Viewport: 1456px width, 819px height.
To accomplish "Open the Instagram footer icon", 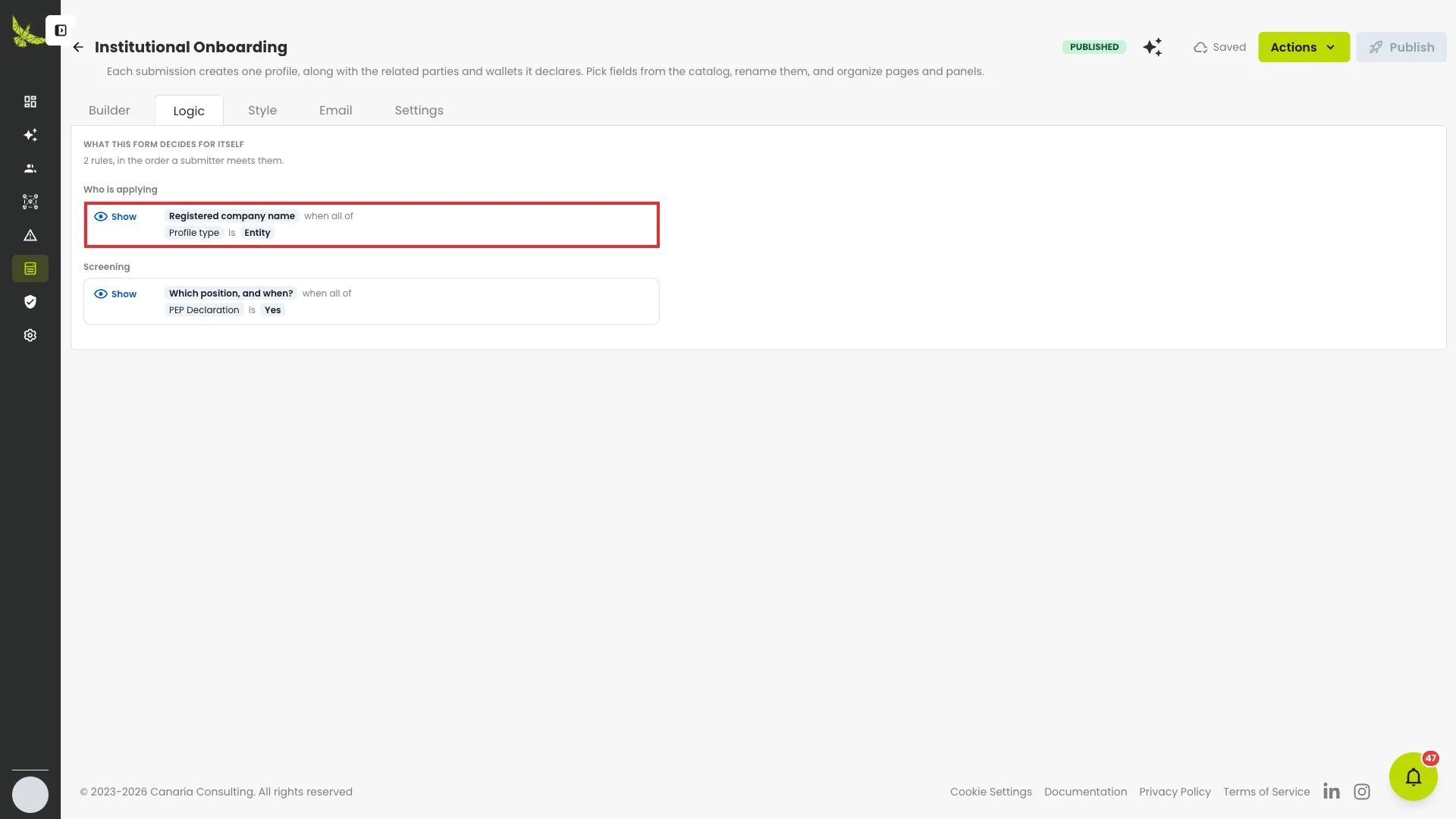I will click(1362, 792).
